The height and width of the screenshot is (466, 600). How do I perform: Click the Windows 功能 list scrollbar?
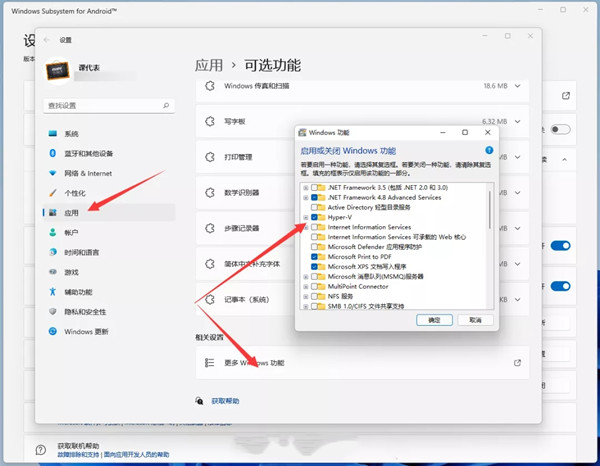(490, 210)
